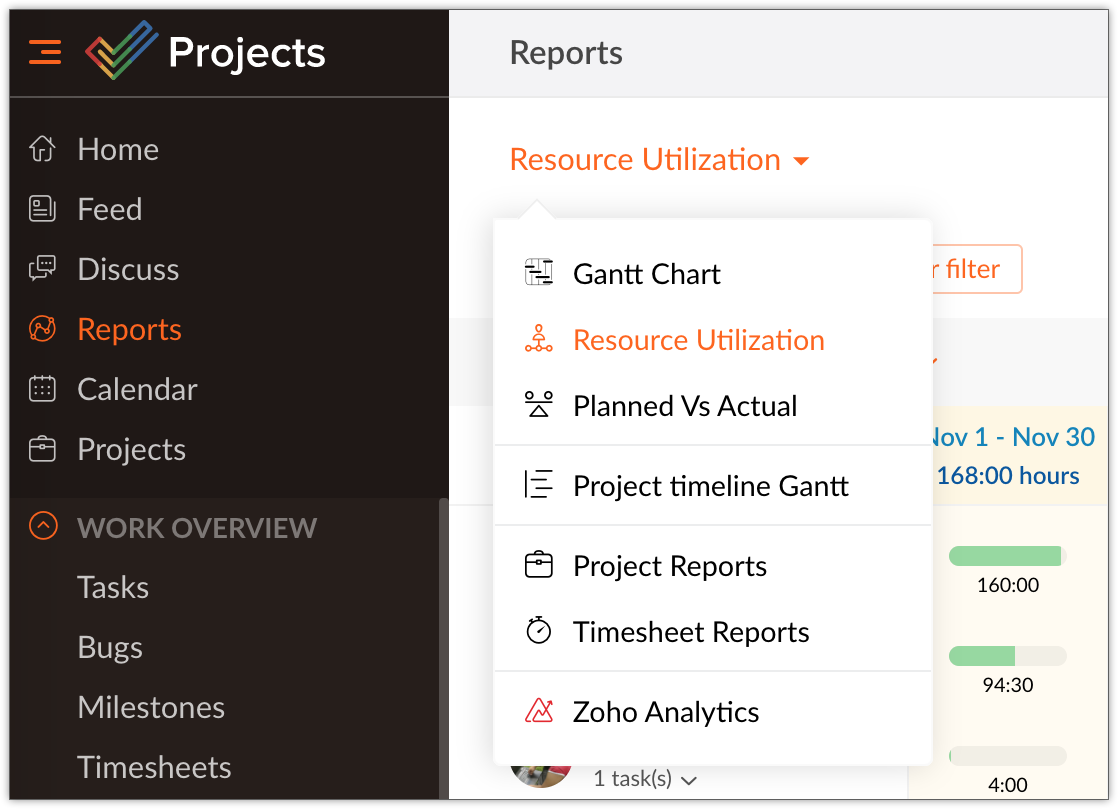This screenshot has height=809, width=1118.
Task: Choose Project timeline Gantt option
Action: point(710,486)
